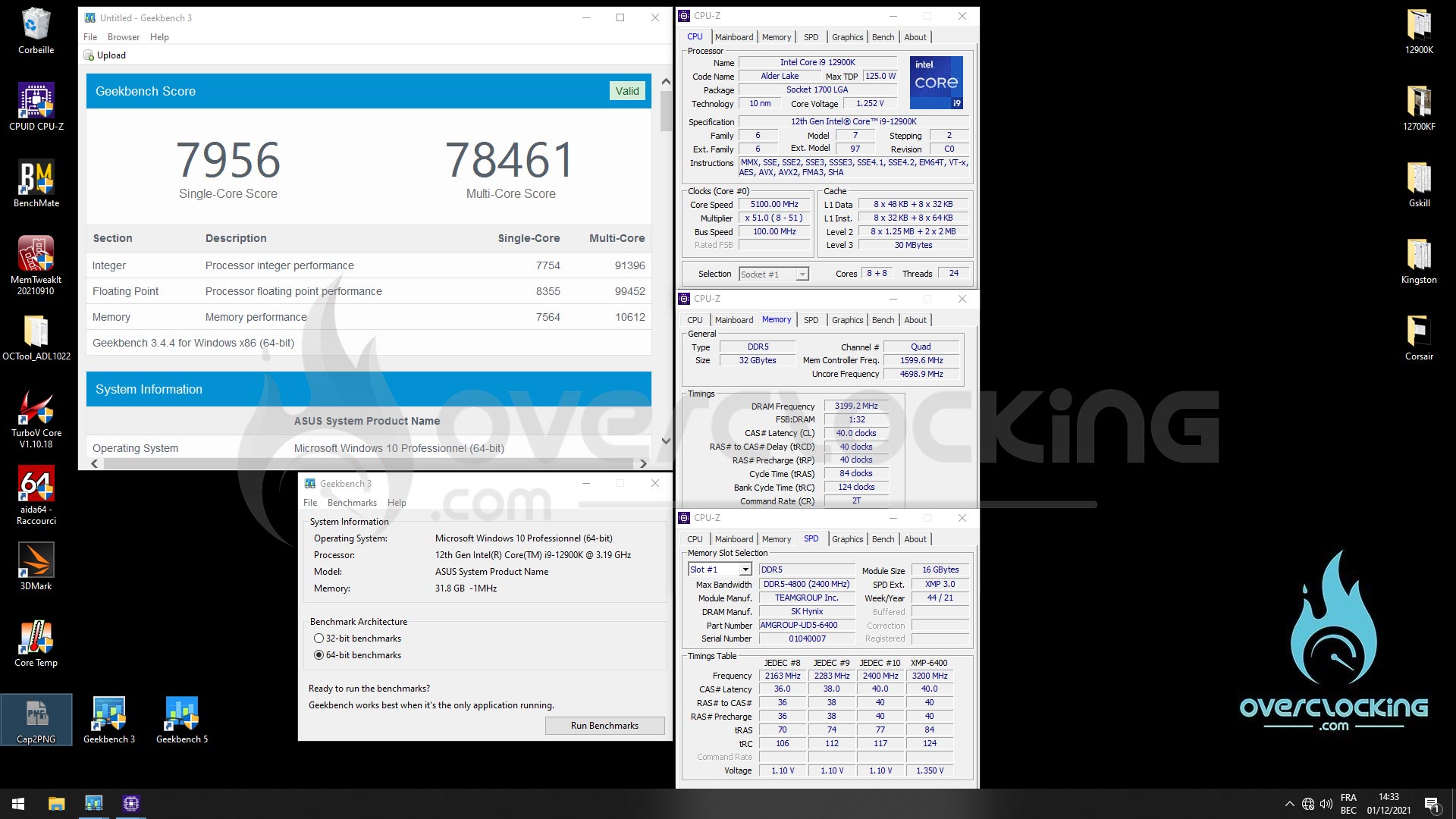Switch to Mainboard tab in top CPU-Z window
This screenshot has height=819, width=1456.
pos(734,37)
